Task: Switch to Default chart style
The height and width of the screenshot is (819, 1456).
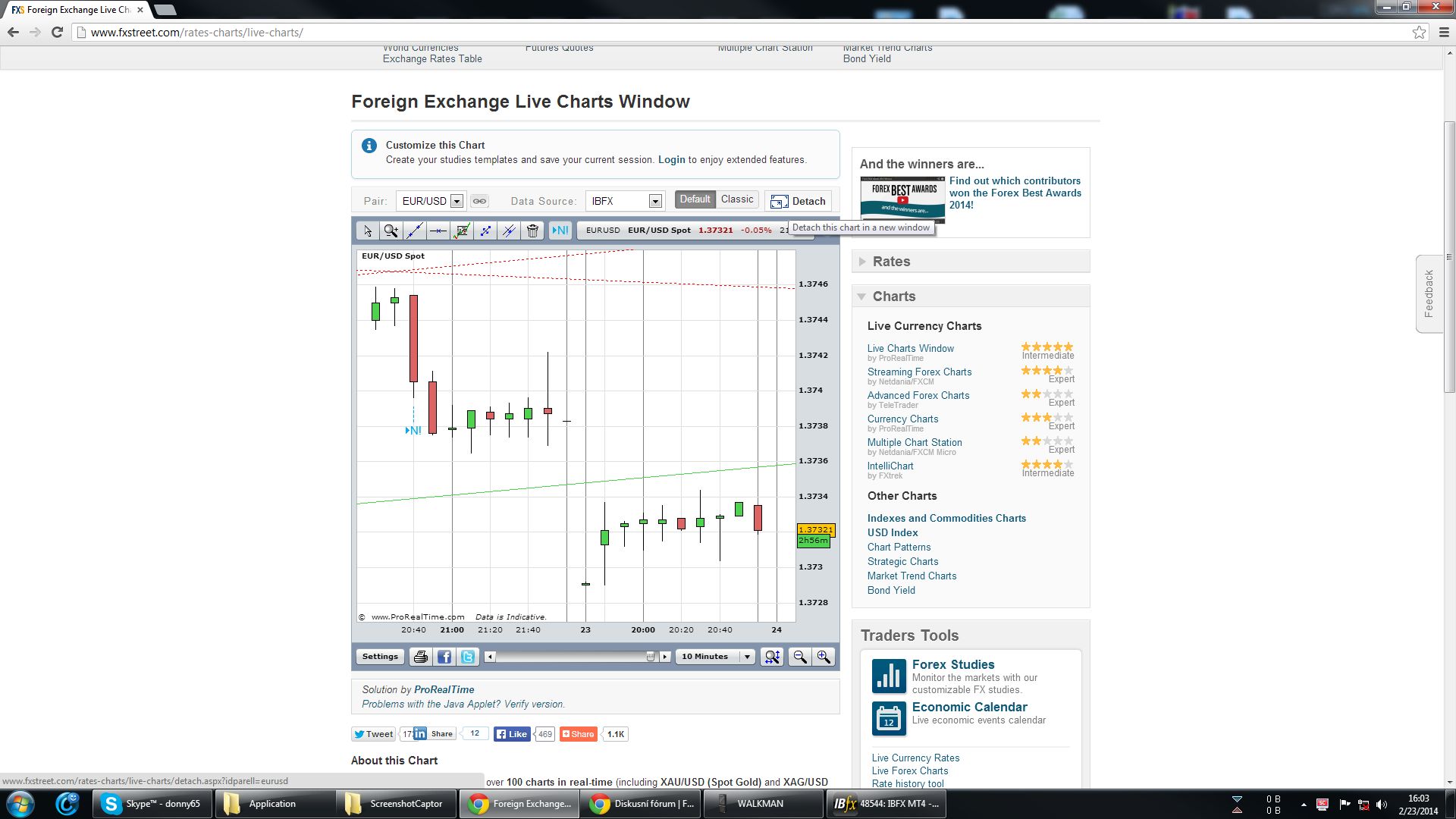Action: (695, 199)
